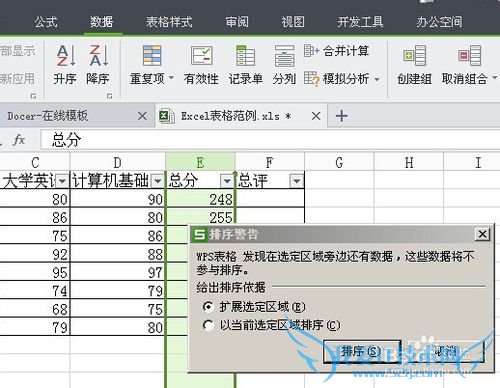Close the Docer-在线模板 tab
The width and height of the screenshot is (500, 388).
pos(142,116)
